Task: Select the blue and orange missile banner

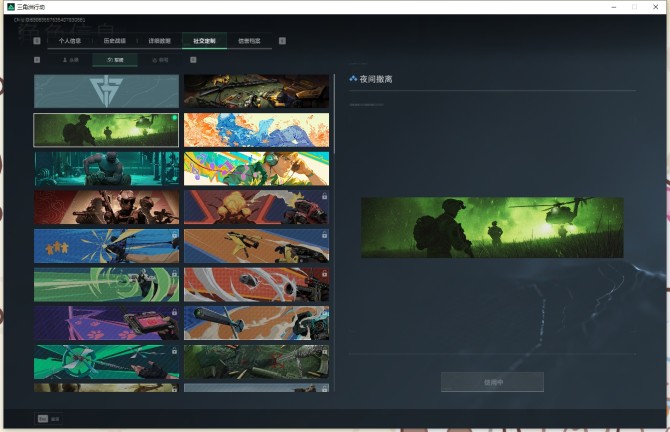Action: point(256,323)
